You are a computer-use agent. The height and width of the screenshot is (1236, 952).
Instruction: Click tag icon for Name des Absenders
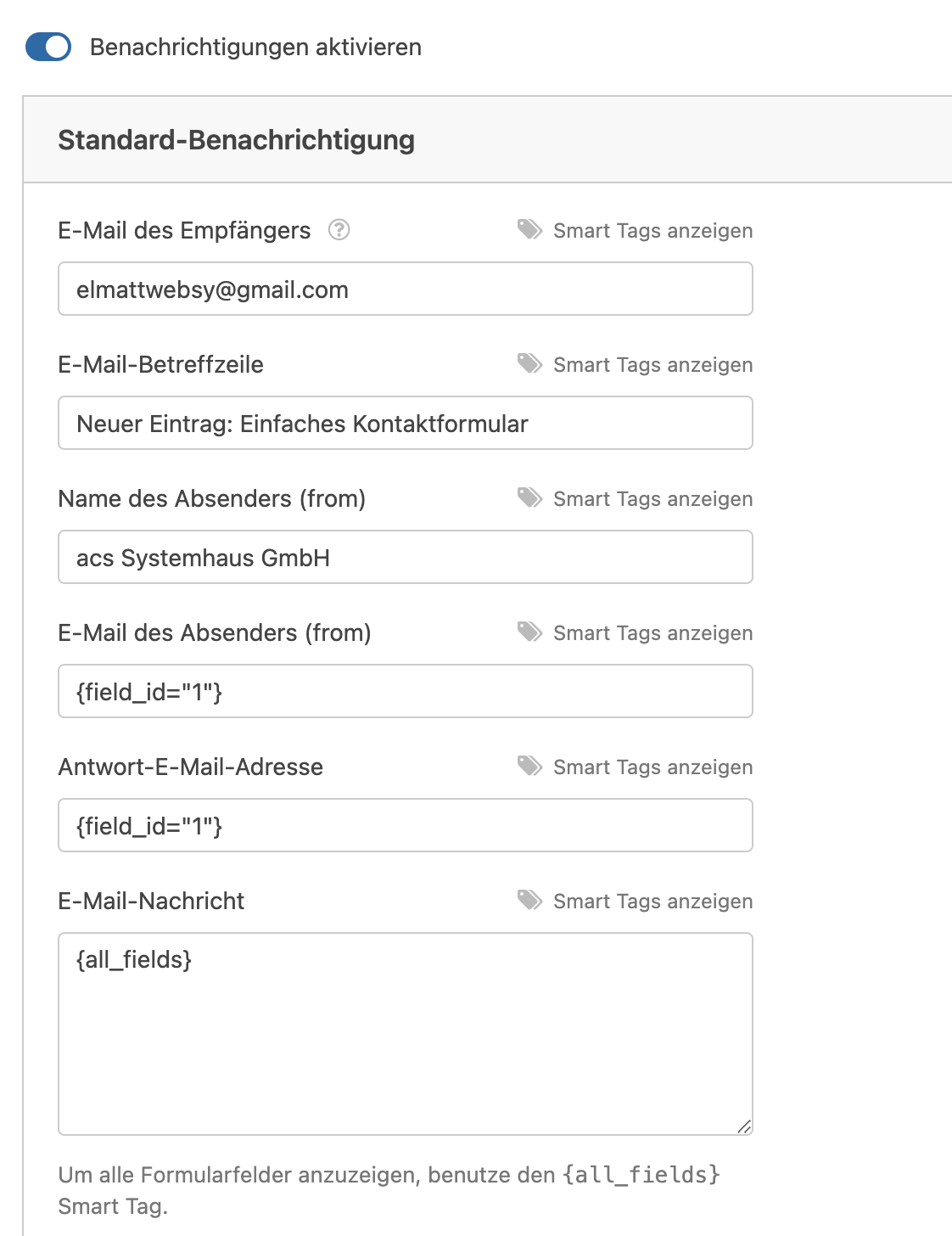point(530,498)
